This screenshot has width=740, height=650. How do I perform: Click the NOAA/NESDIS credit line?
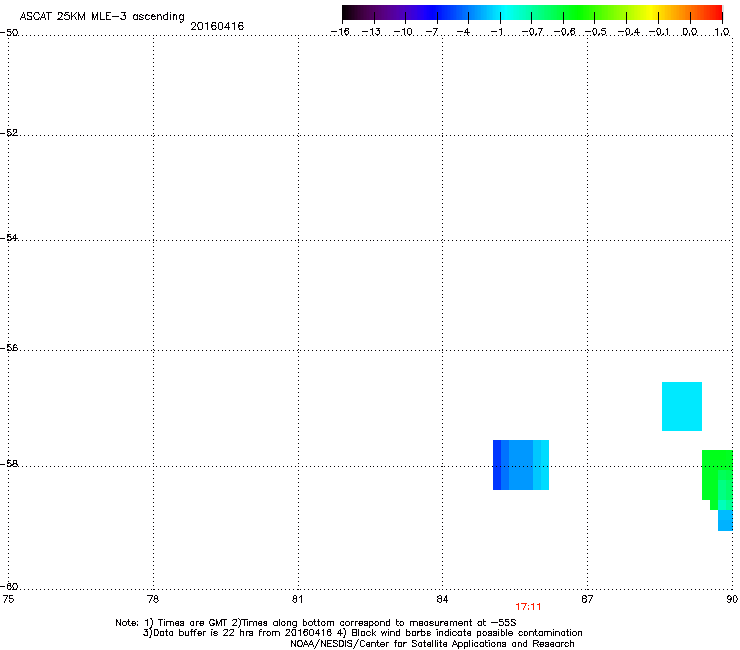tap(432, 644)
